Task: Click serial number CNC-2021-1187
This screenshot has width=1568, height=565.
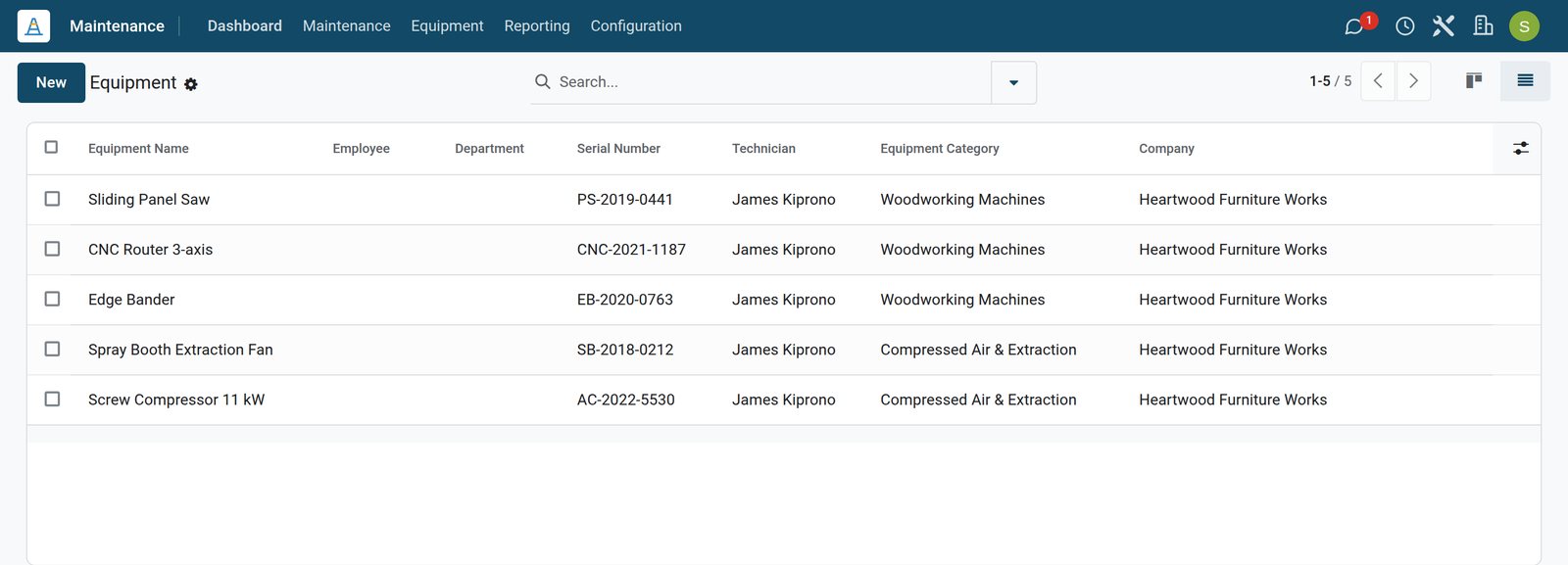Action: pos(631,250)
